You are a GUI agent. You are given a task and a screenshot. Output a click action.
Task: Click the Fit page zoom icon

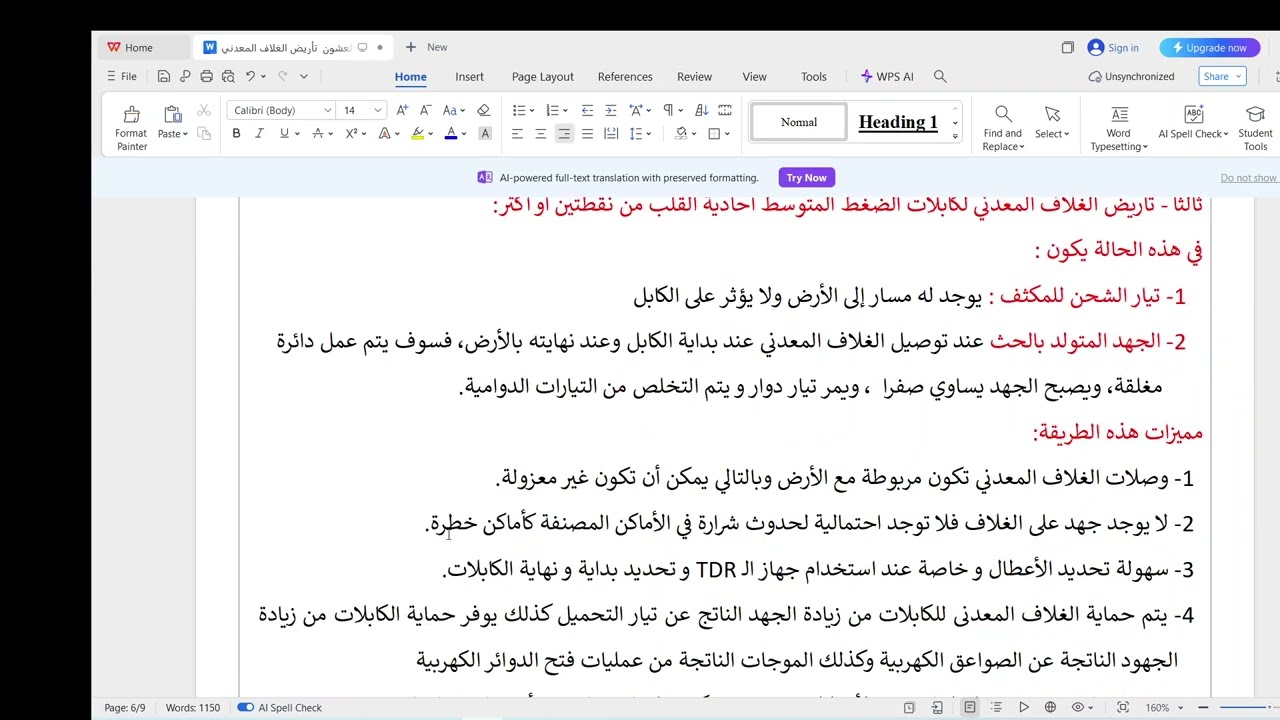1123,707
